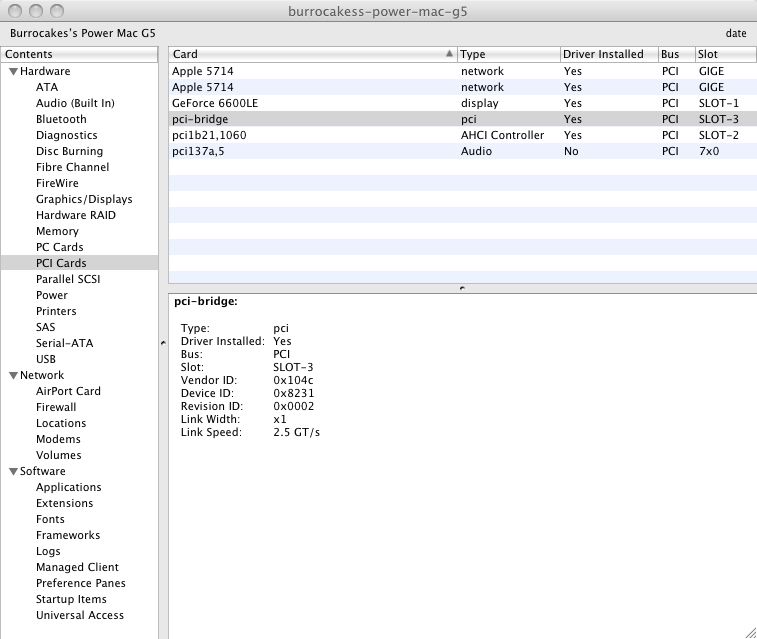Open AirPort Card under Network
The height and width of the screenshot is (639, 757).
point(68,391)
